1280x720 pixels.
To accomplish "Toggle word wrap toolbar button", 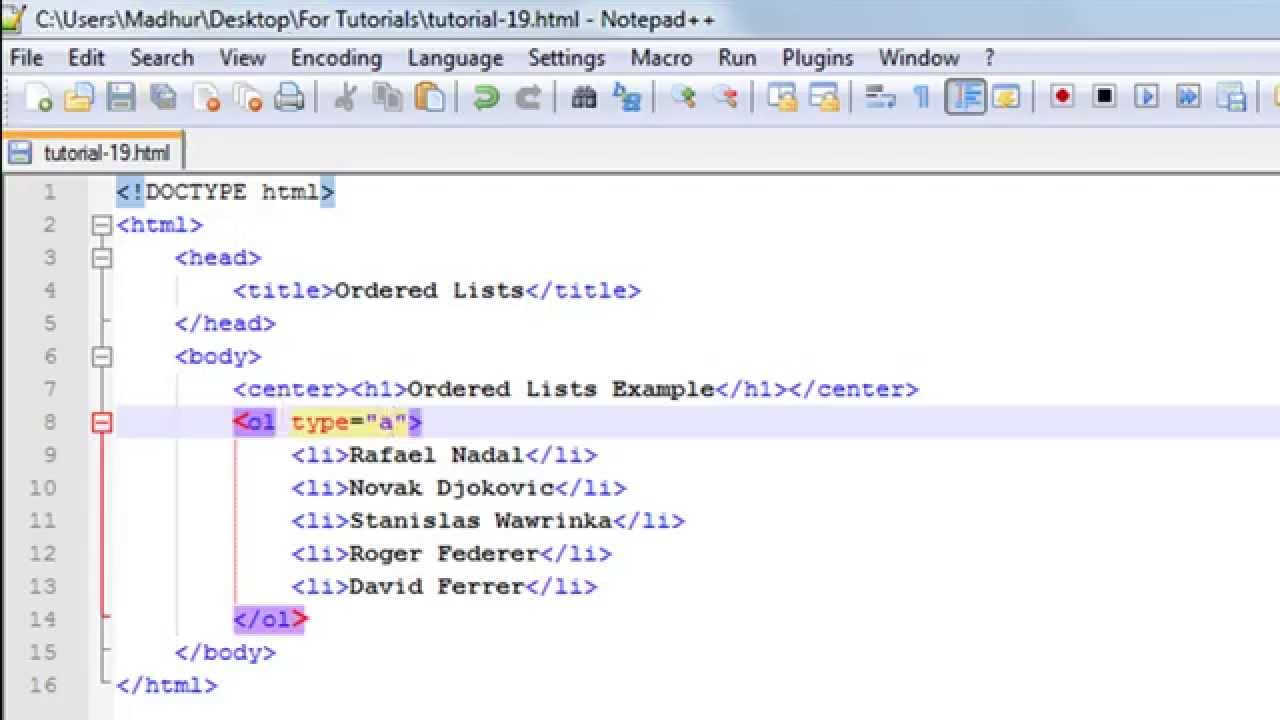I will (880, 97).
